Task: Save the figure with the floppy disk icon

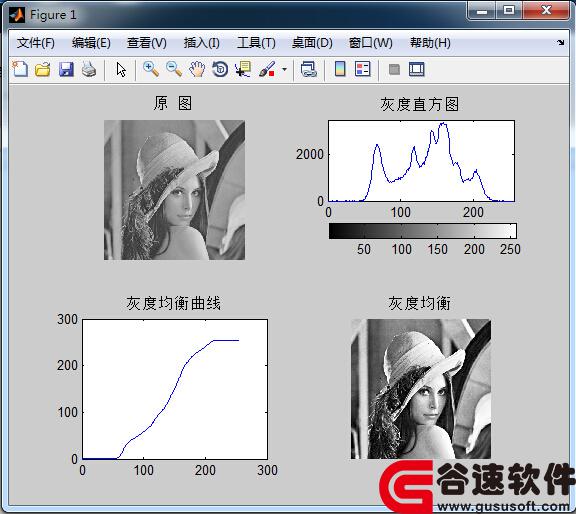Action: pyautogui.click(x=66, y=69)
